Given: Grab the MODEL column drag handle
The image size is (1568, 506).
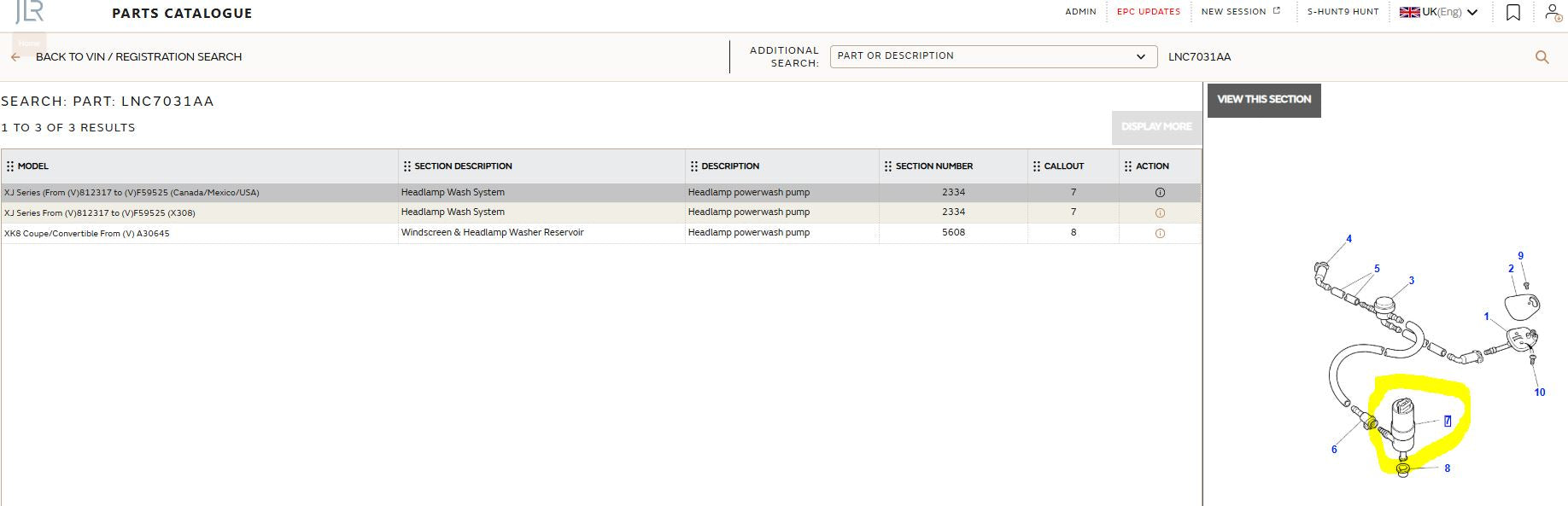Looking at the screenshot, I should coord(10,166).
